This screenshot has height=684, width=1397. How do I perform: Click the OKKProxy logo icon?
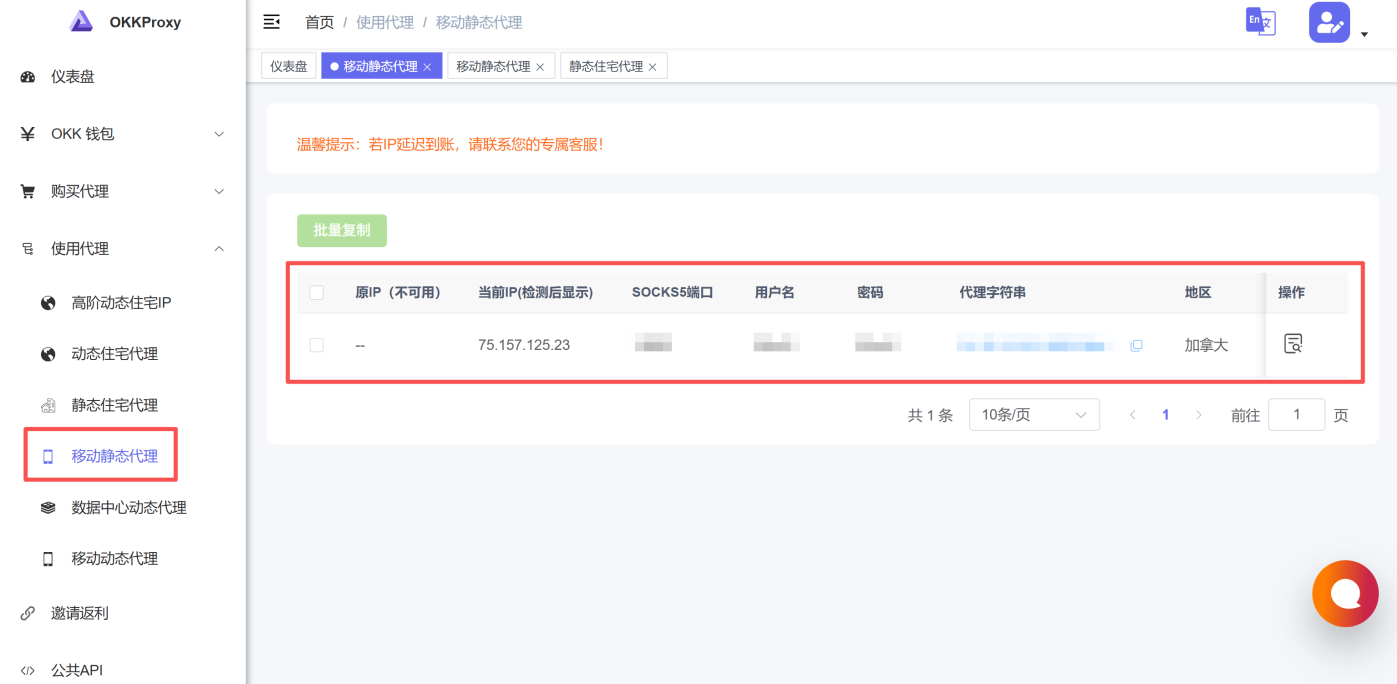pyautogui.click(x=82, y=21)
